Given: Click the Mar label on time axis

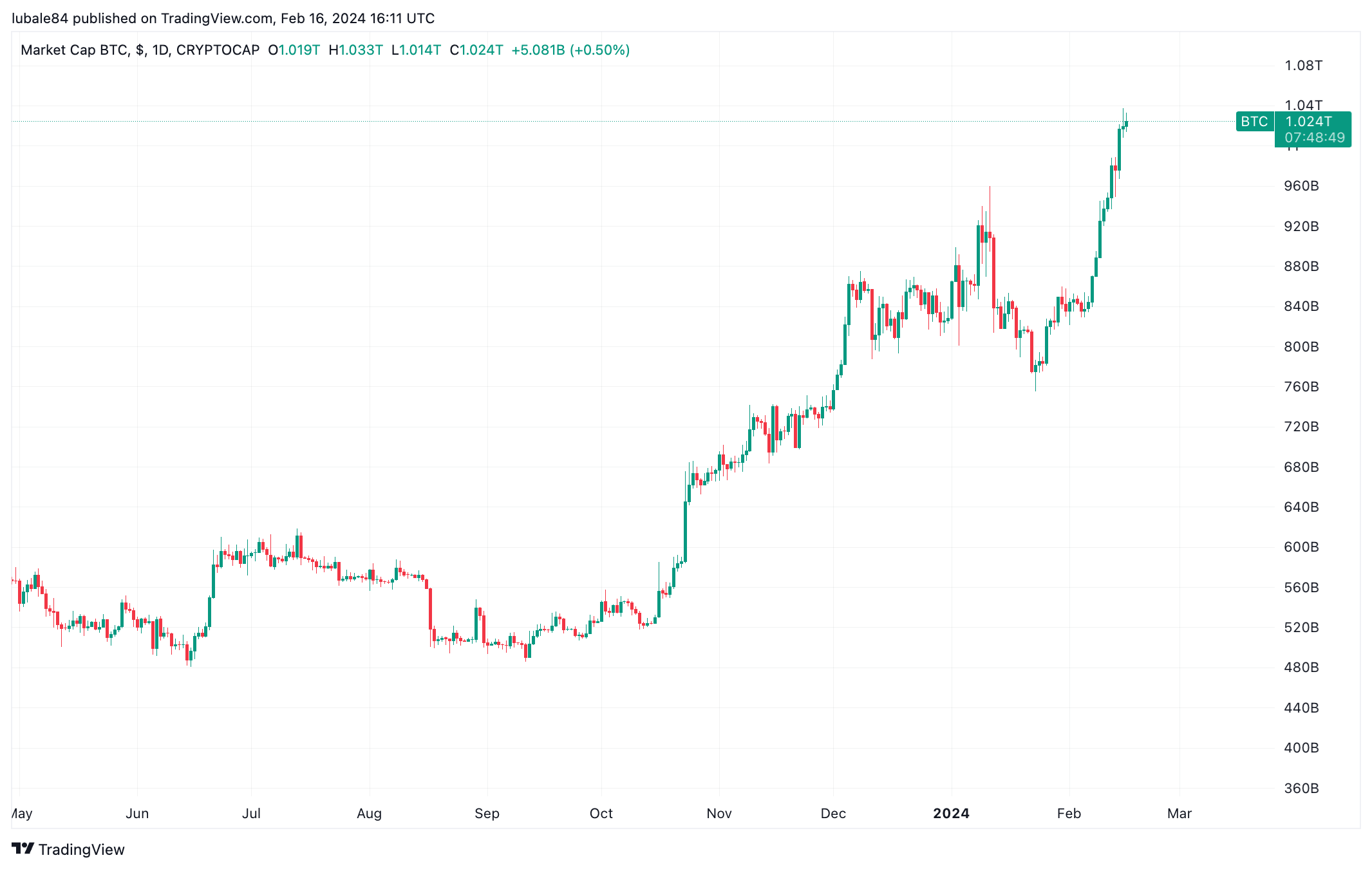Looking at the screenshot, I should (1179, 813).
